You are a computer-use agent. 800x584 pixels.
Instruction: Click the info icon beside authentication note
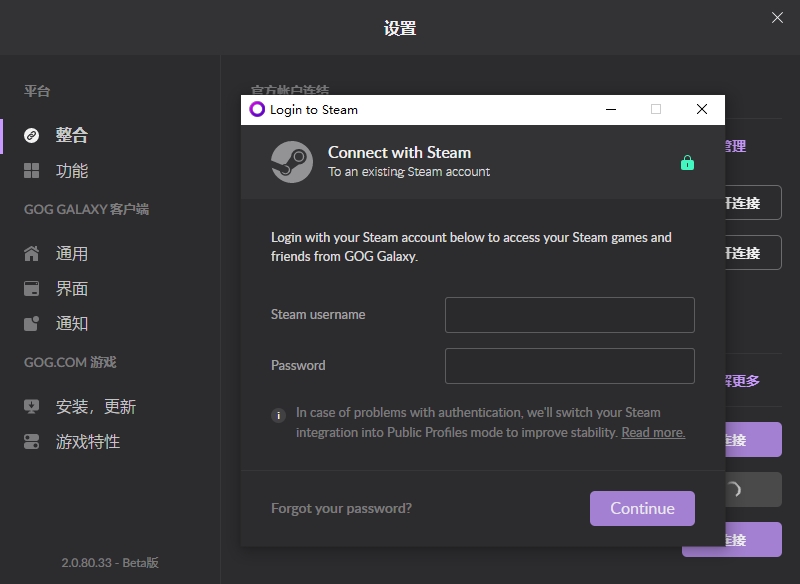click(x=279, y=415)
